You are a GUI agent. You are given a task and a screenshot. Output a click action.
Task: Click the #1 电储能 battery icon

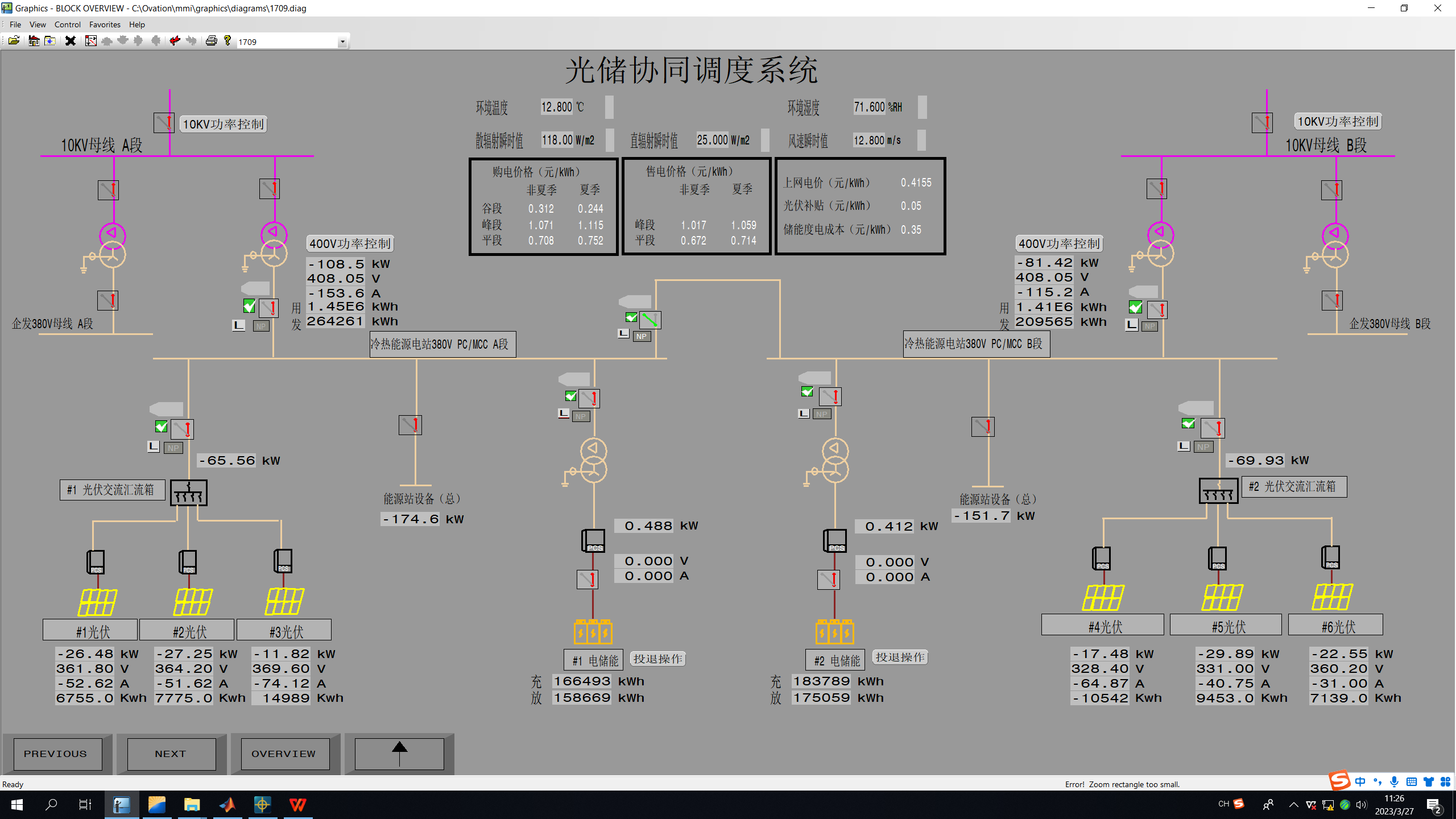593,631
